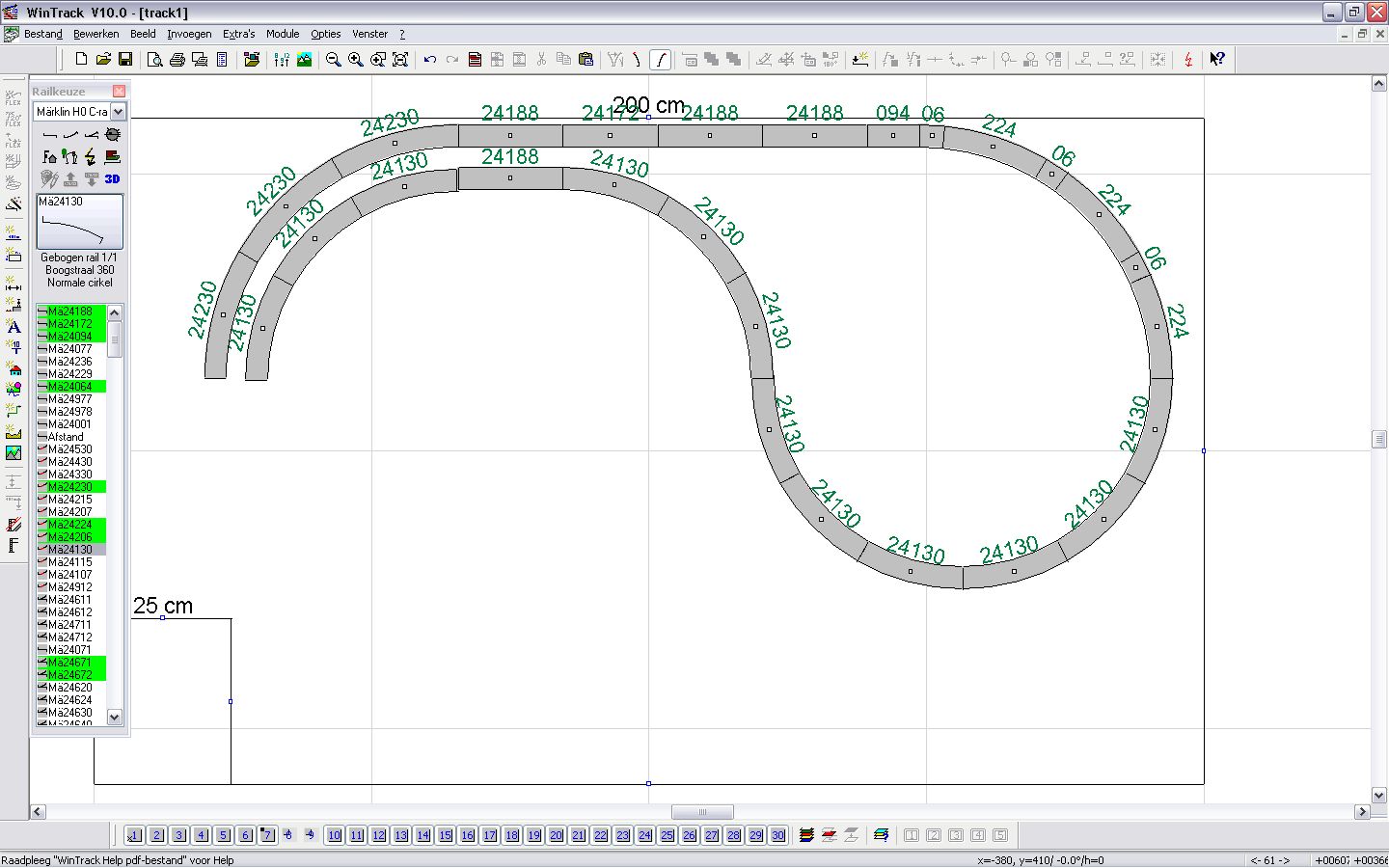Image resolution: width=1389 pixels, height=868 pixels.
Task: Click the paste clipboard icon
Action: coord(586,60)
